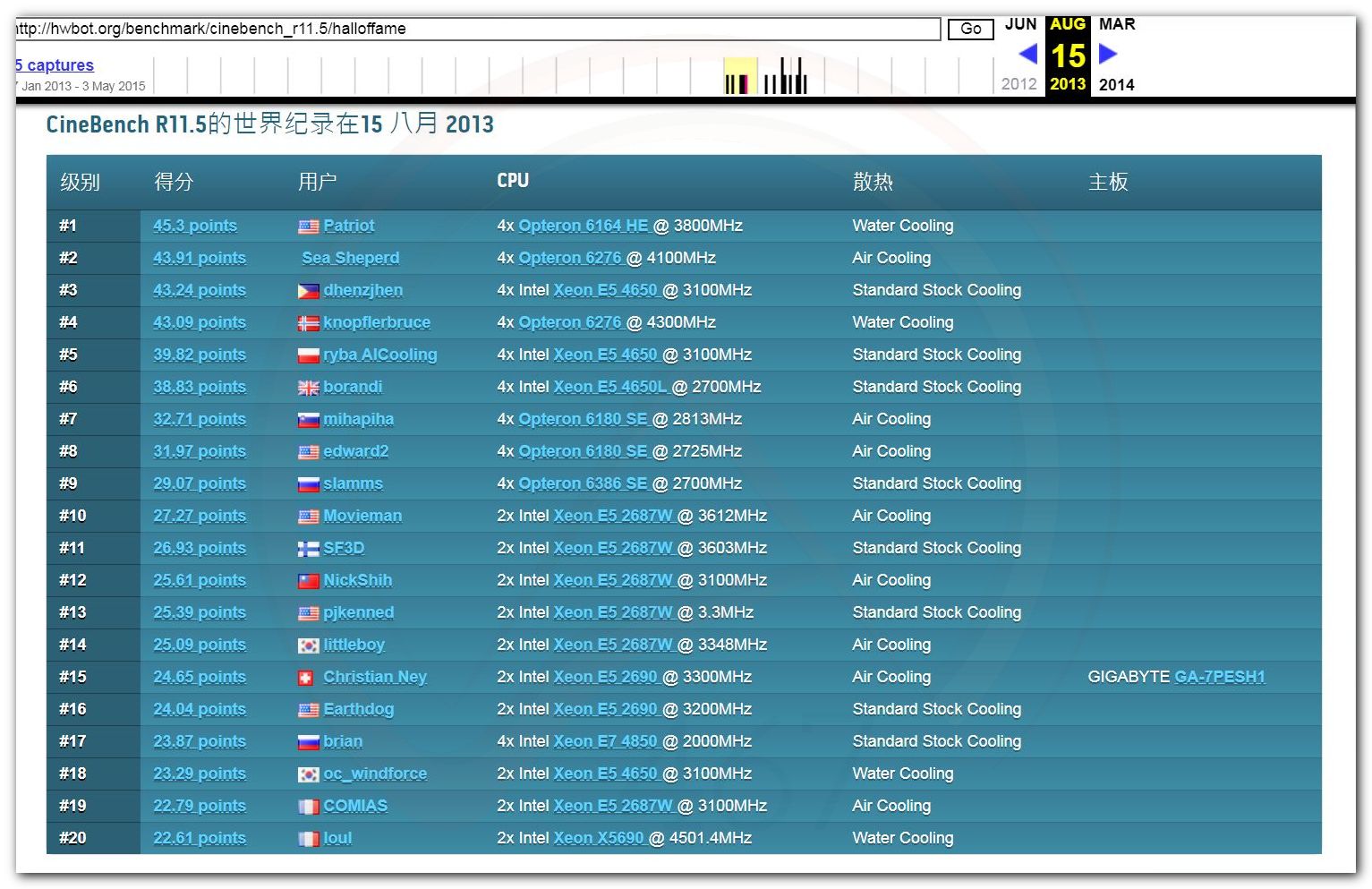Image resolution: width=1372 pixels, height=889 pixels.
Task: Click rank #1 in the ranking column
Action: tap(68, 226)
